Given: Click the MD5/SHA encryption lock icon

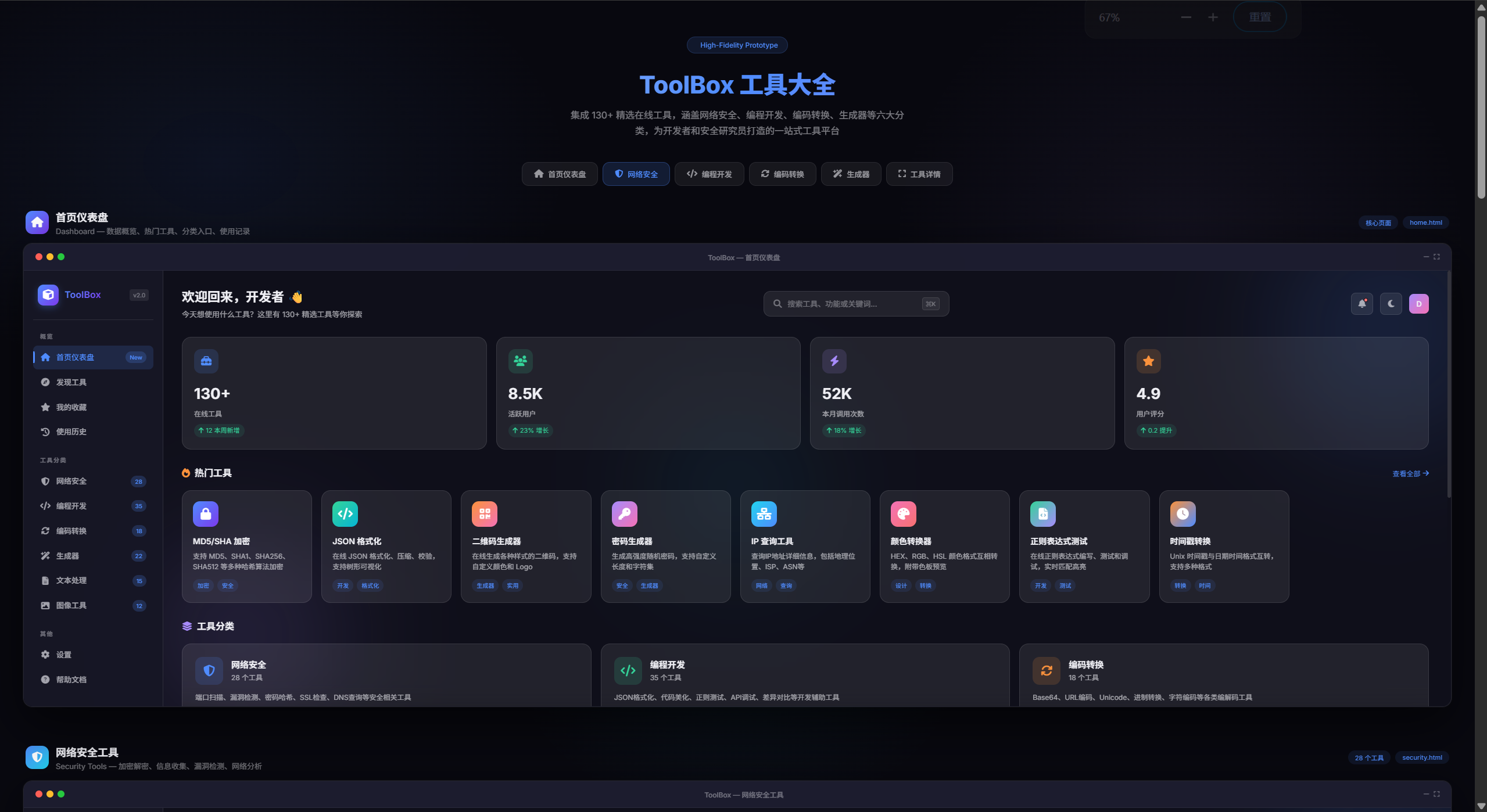Looking at the screenshot, I should pos(205,513).
